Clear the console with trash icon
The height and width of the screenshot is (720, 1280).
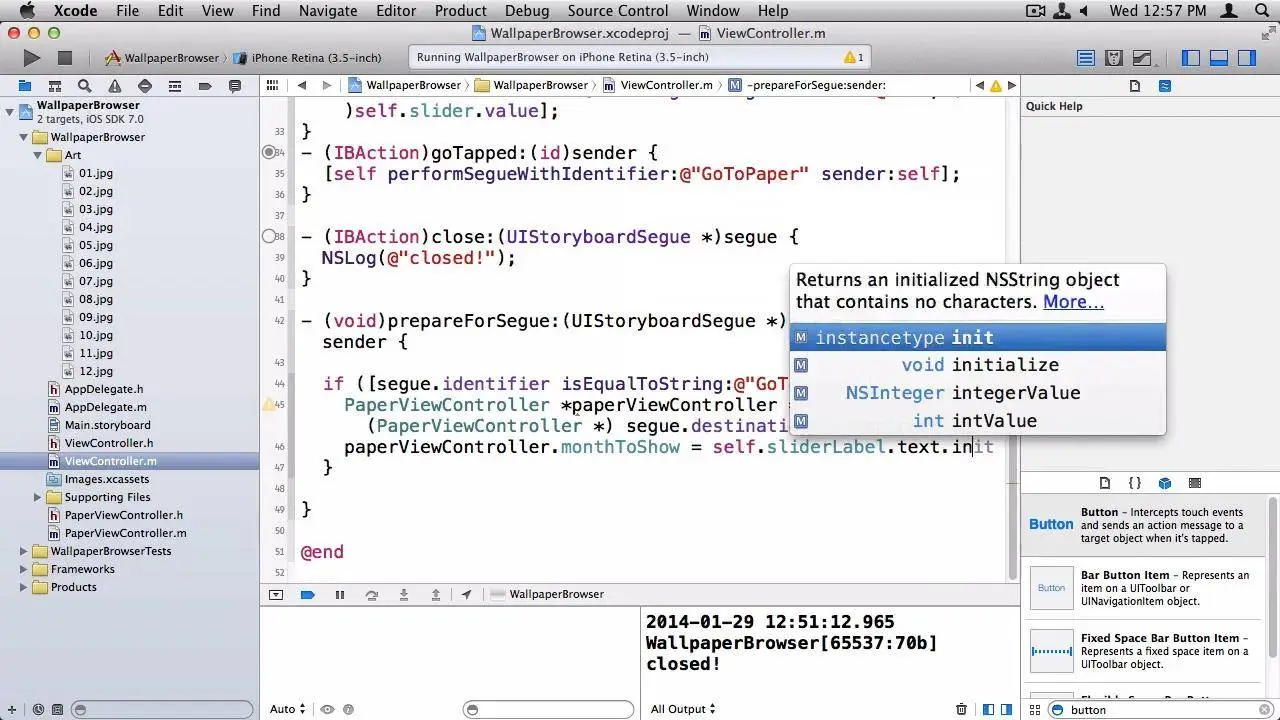(961, 709)
